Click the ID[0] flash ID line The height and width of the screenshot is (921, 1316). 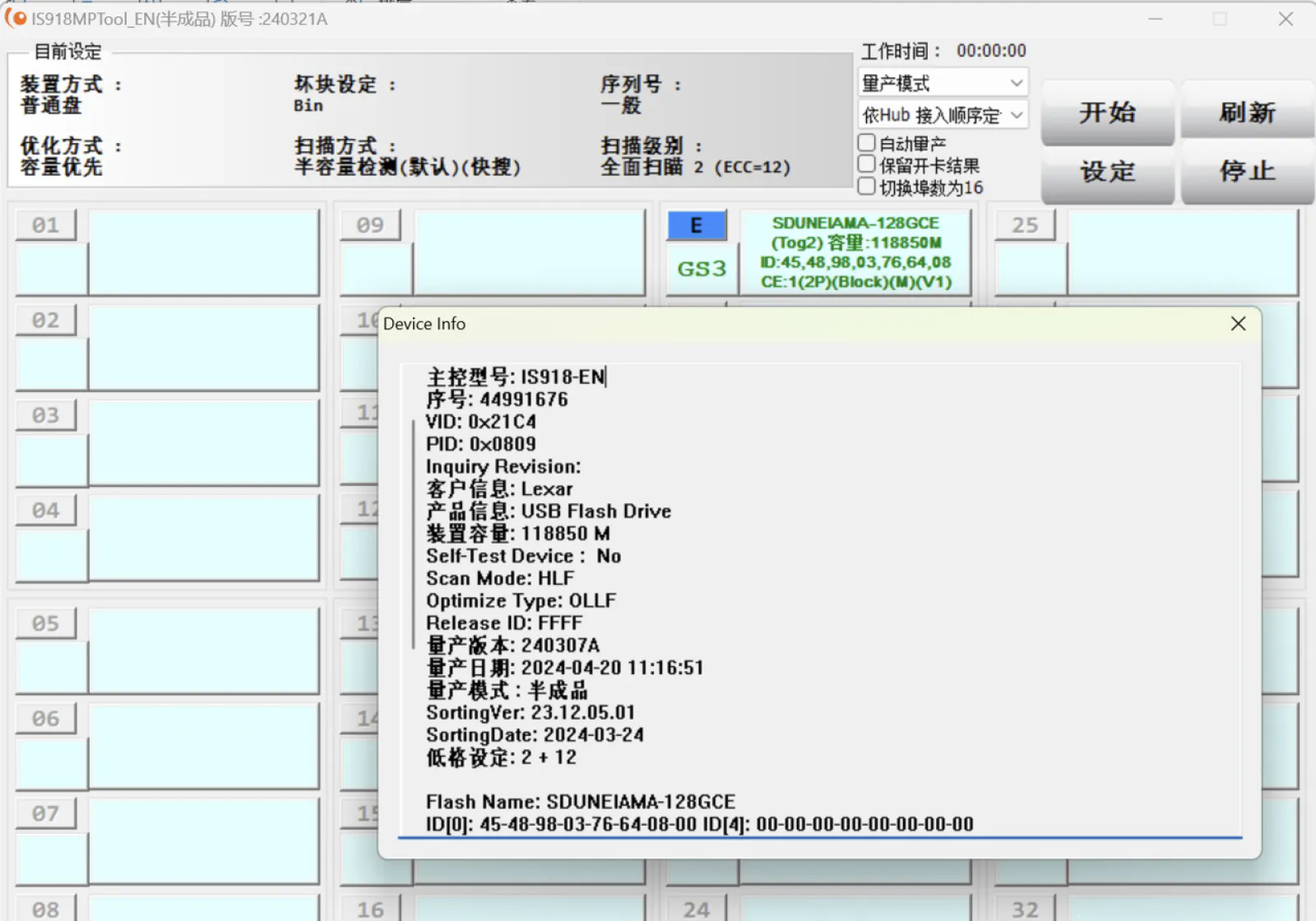click(x=700, y=824)
